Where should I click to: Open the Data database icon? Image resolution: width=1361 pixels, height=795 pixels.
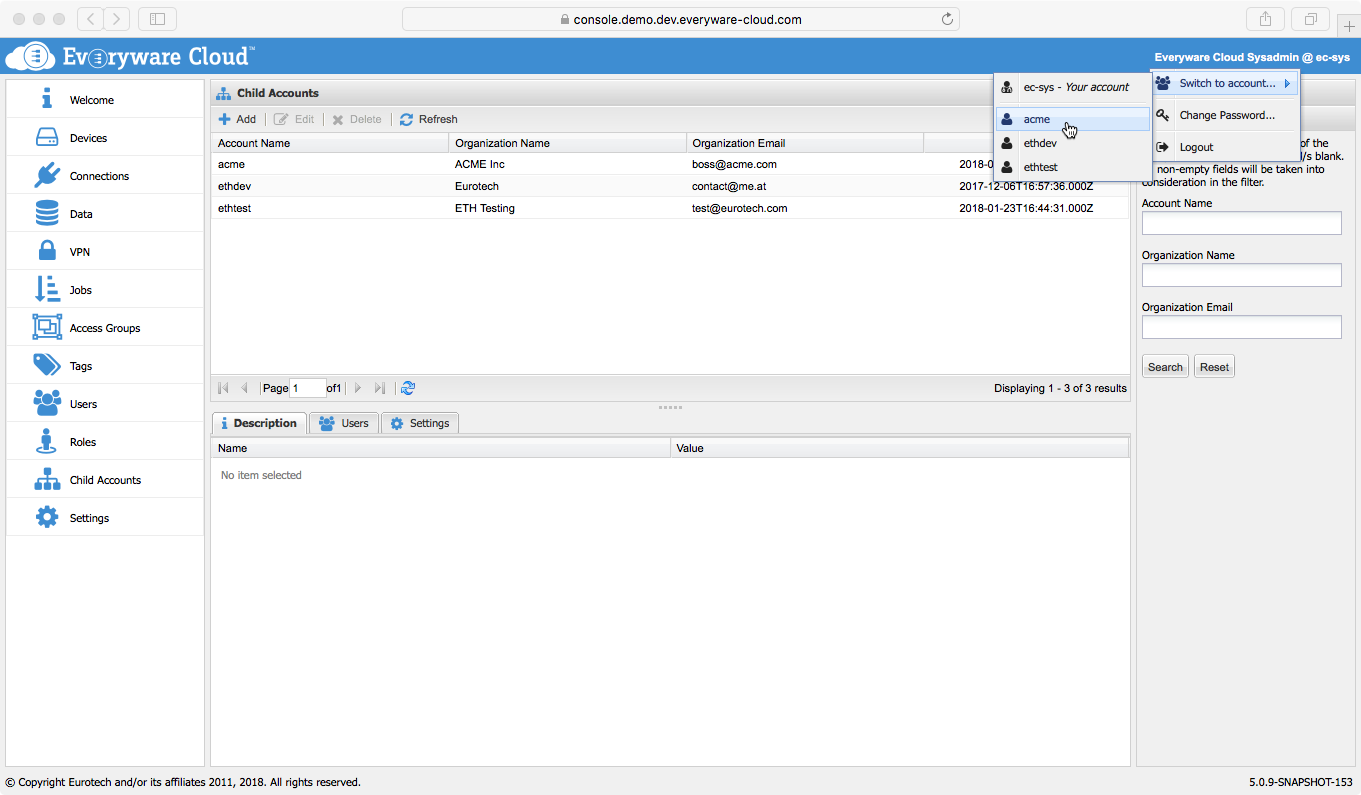tap(47, 213)
